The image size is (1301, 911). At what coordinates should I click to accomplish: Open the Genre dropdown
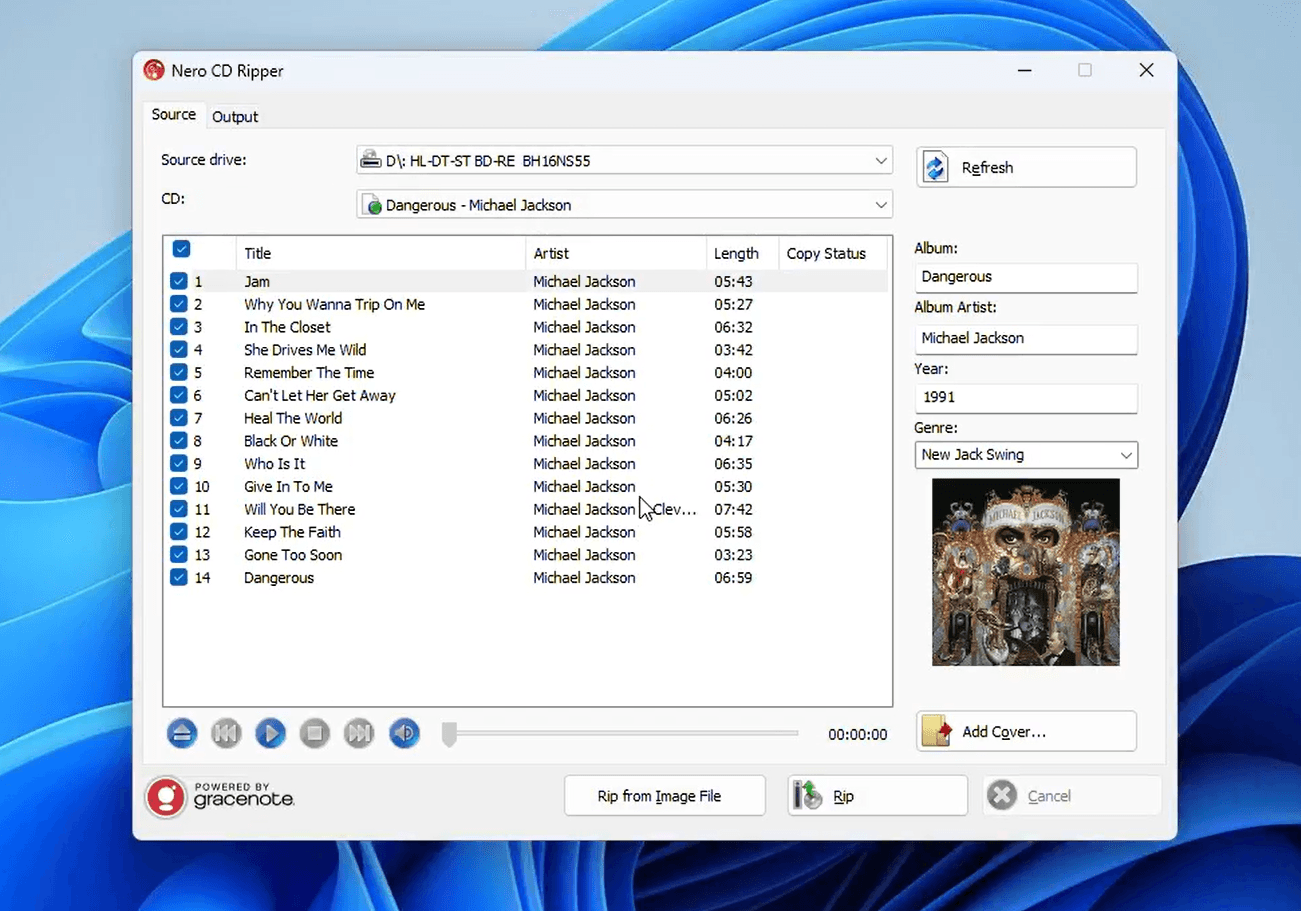coord(1026,455)
